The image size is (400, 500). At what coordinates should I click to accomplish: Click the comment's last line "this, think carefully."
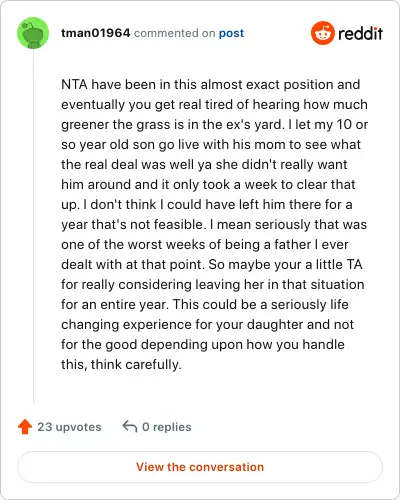pyautogui.click(x=121, y=364)
